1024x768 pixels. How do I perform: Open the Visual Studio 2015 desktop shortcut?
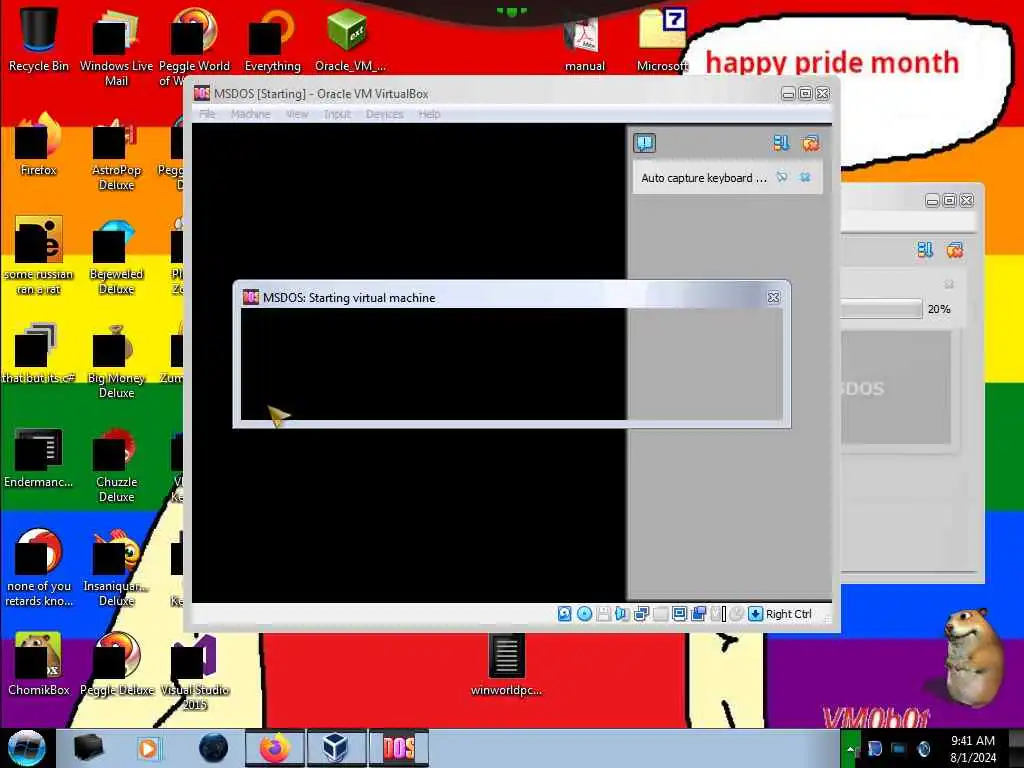click(x=194, y=671)
